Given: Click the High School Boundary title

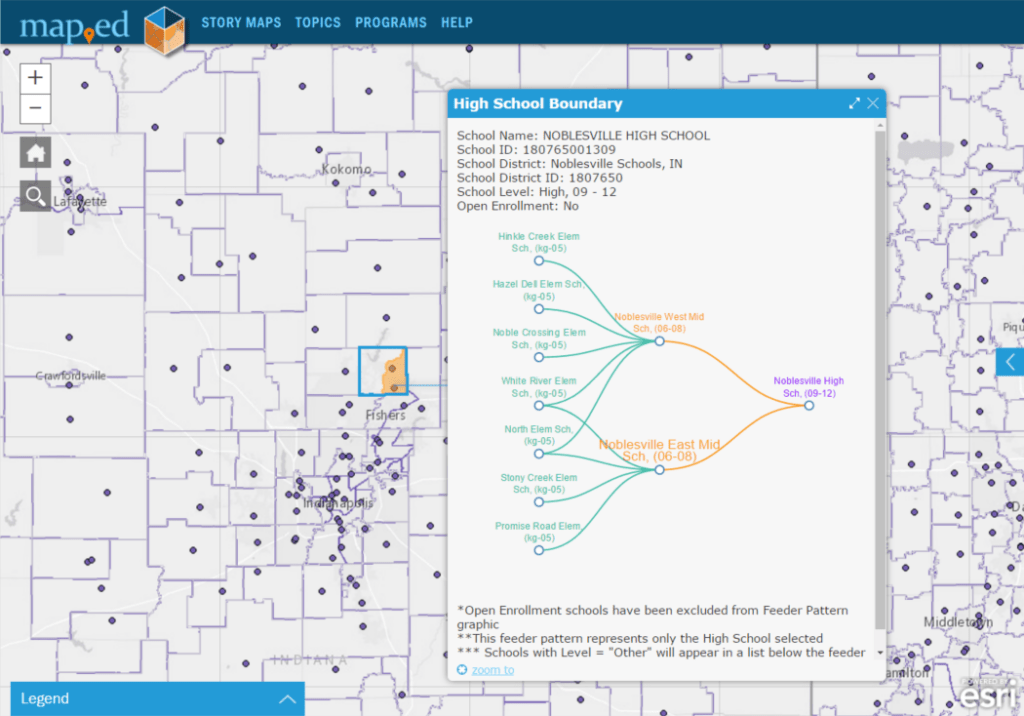Looking at the screenshot, I should (x=538, y=103).
